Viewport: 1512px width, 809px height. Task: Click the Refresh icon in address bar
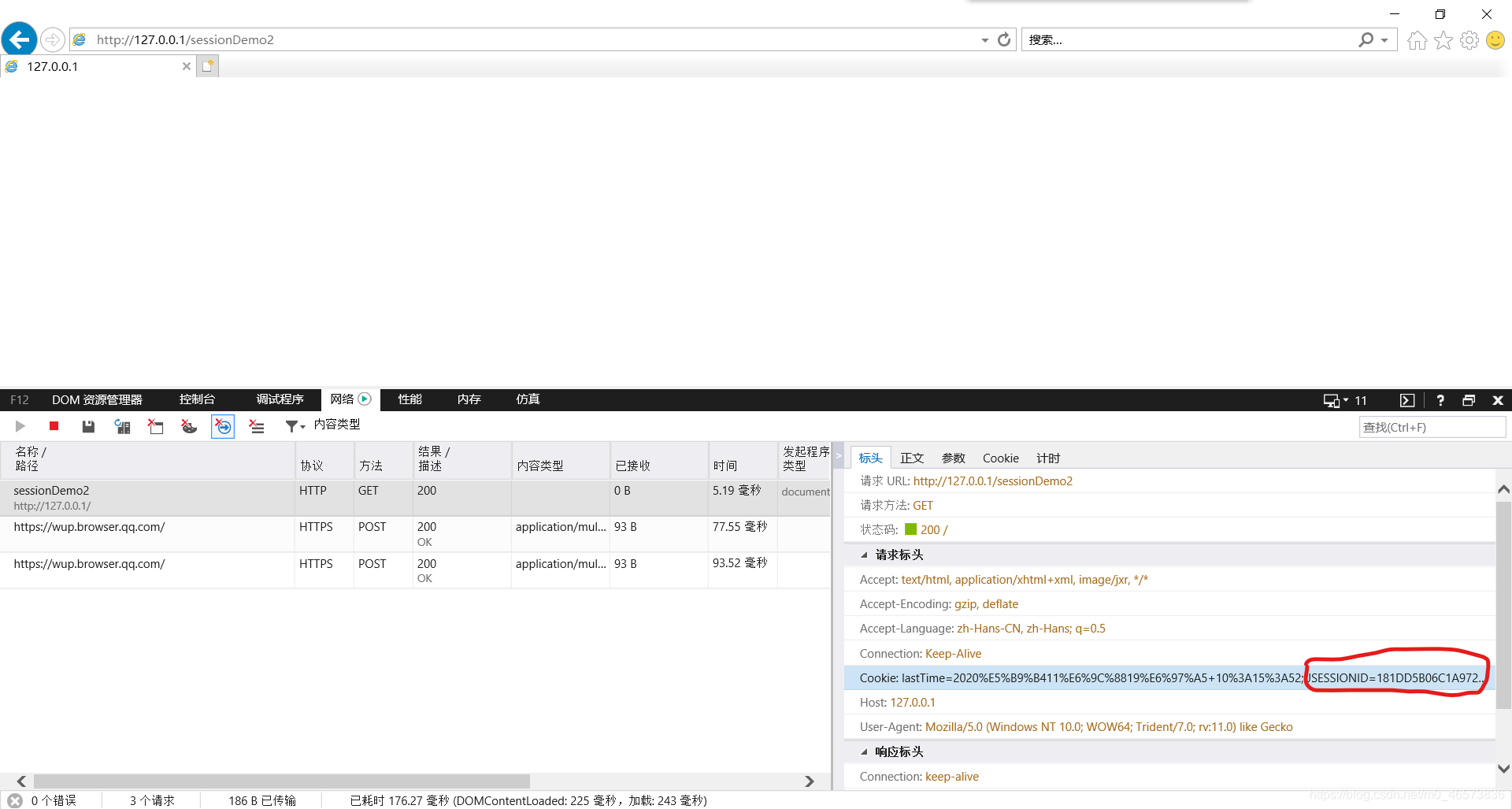pos(1004,39)
